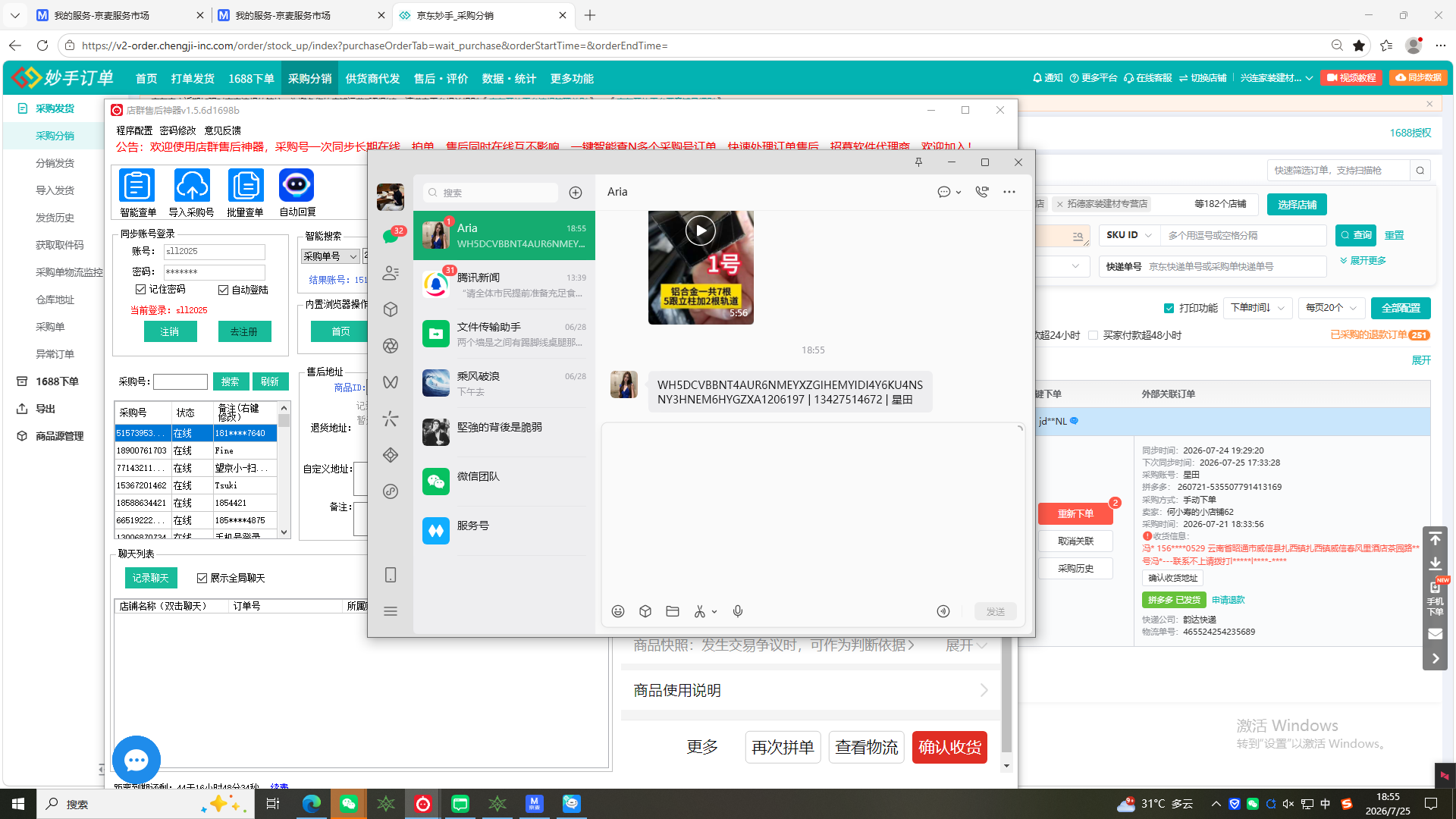The width and height of the screenshot is (1456, 819).
Task: Open 批量查单 tool icon
Action: click(x=245, y=193)
